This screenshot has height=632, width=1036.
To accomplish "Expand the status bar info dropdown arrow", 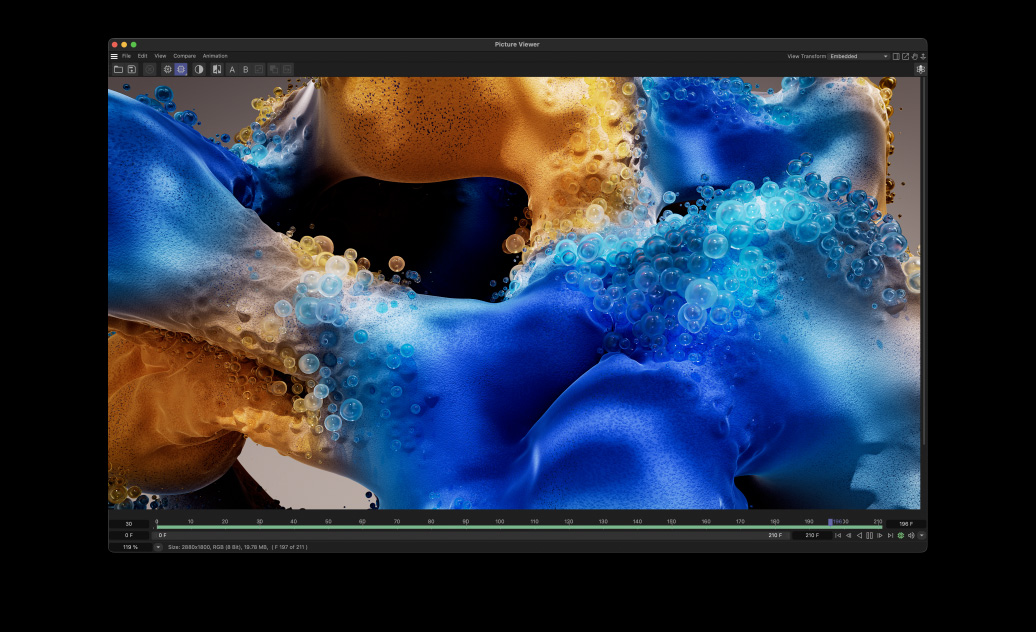I will 157,547.
